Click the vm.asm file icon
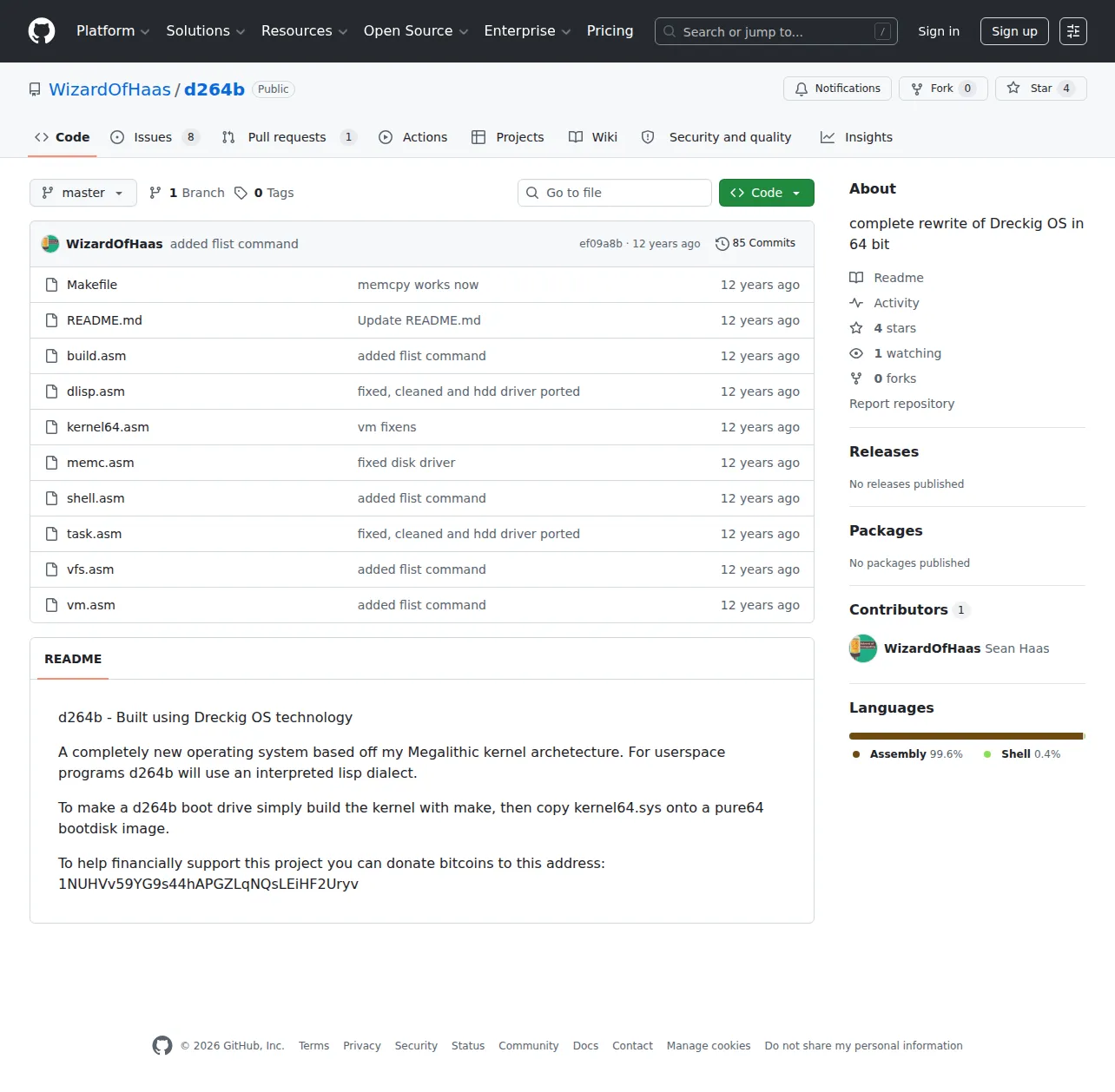Screen dimensions: 1115x1092 (x=52, y=605)
